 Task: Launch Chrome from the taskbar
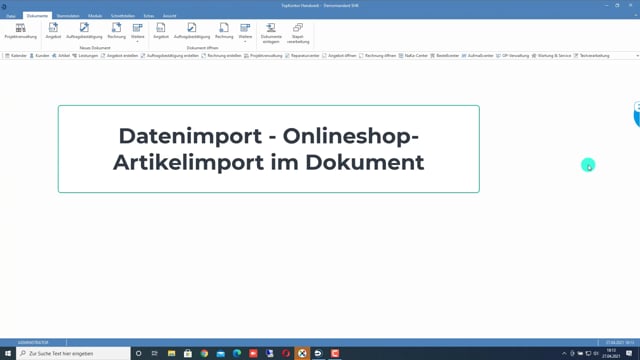tap(204, 353)
